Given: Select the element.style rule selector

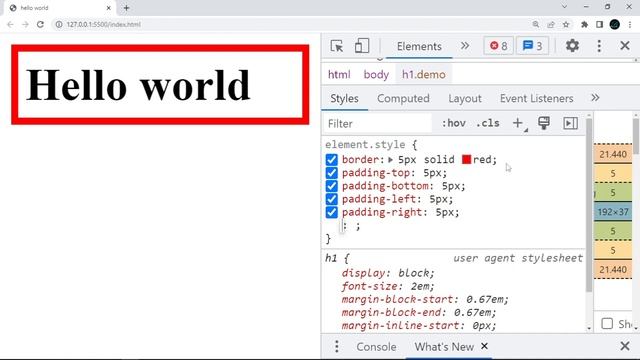Looking at the screenshot, I should tap(365, 144).
